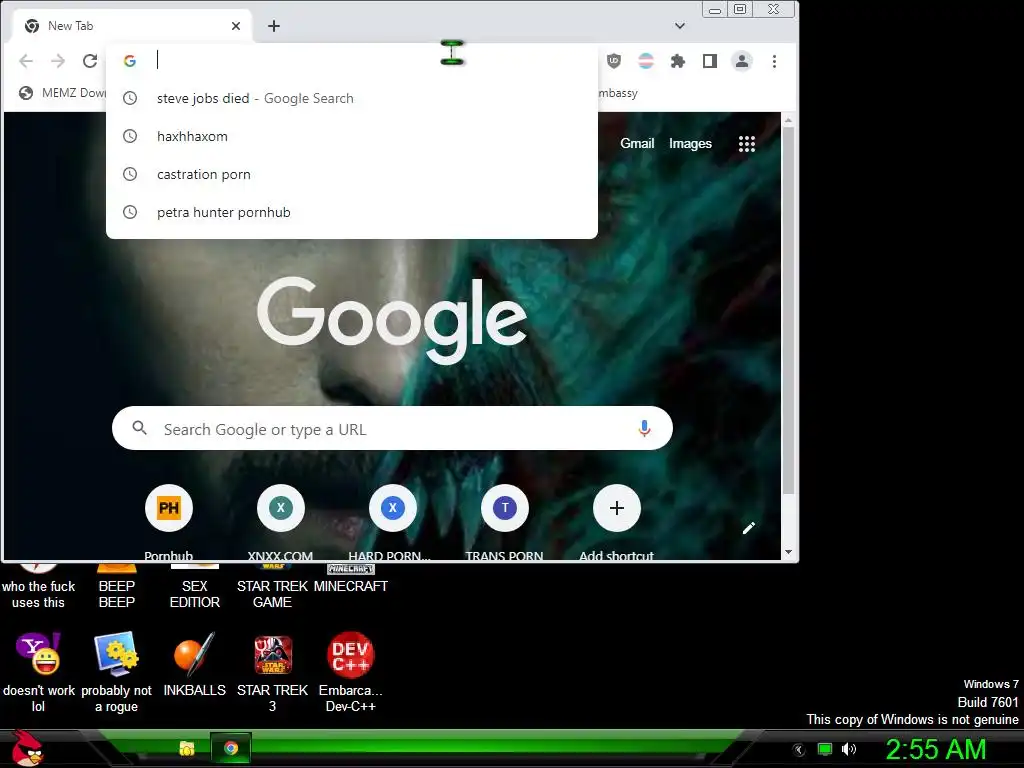Select the STAR TREK 3 desktop icon
The height and width of the screenshot is (768, 1024).
click(x=272, y=673)
